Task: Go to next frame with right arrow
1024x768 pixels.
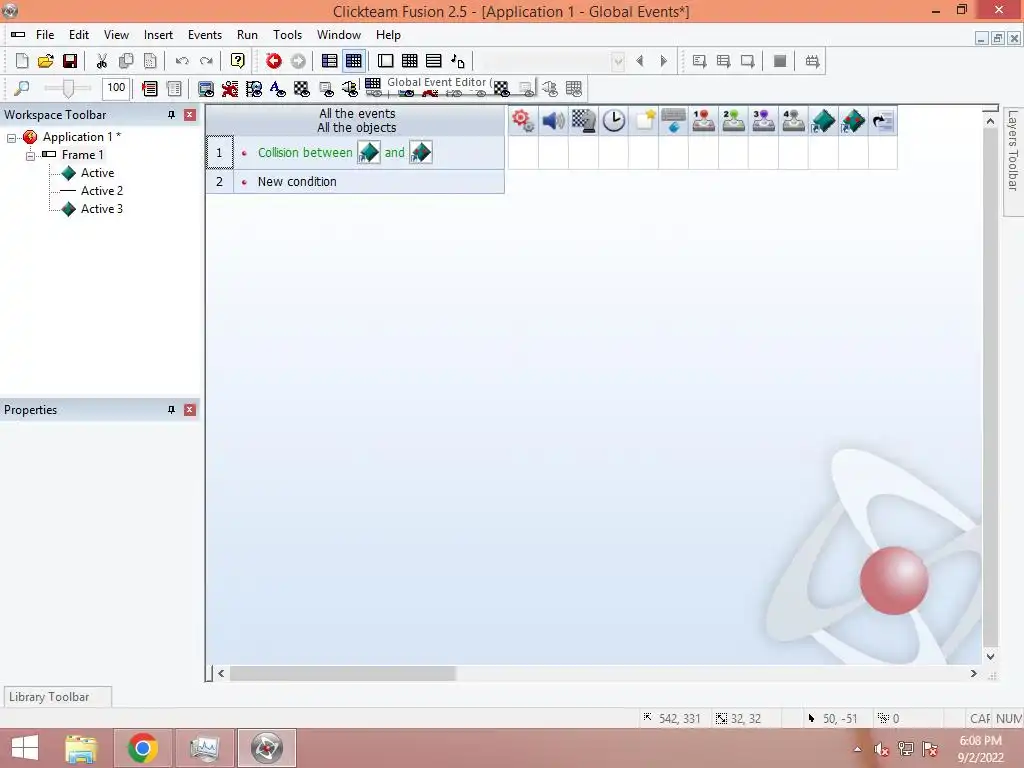Action: 664,61
